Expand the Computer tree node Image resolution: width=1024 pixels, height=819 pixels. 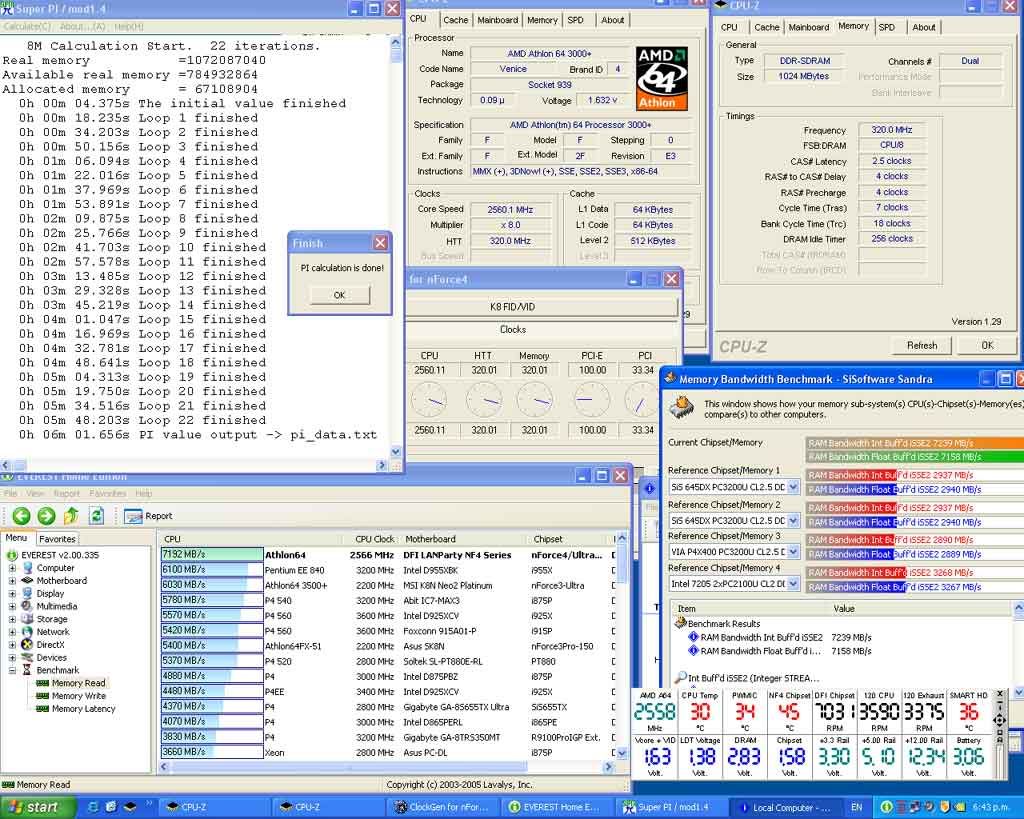coord(13,568)
